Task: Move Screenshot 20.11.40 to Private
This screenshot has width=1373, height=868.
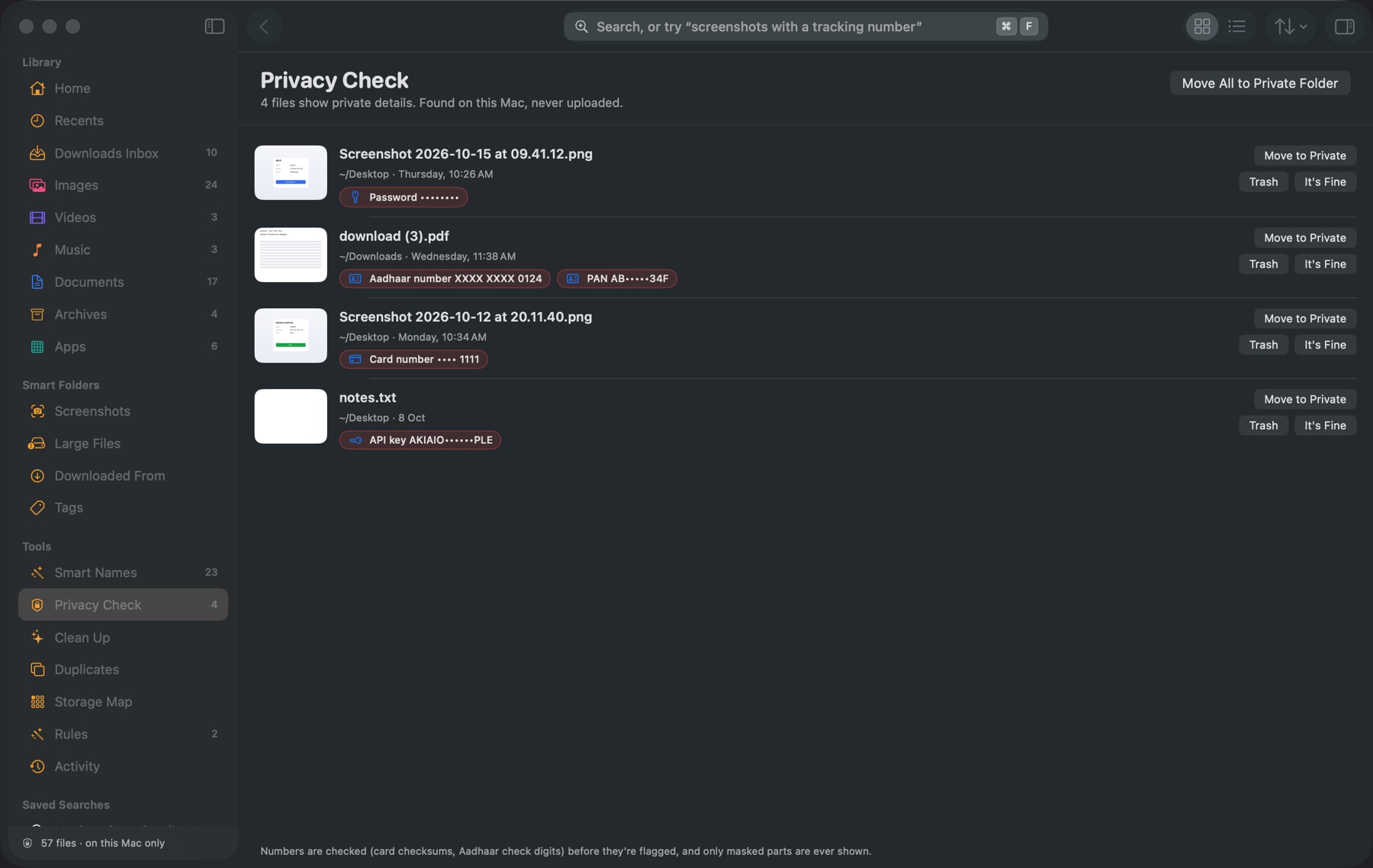Action: pyautogui.click(x=1304, y=319)
